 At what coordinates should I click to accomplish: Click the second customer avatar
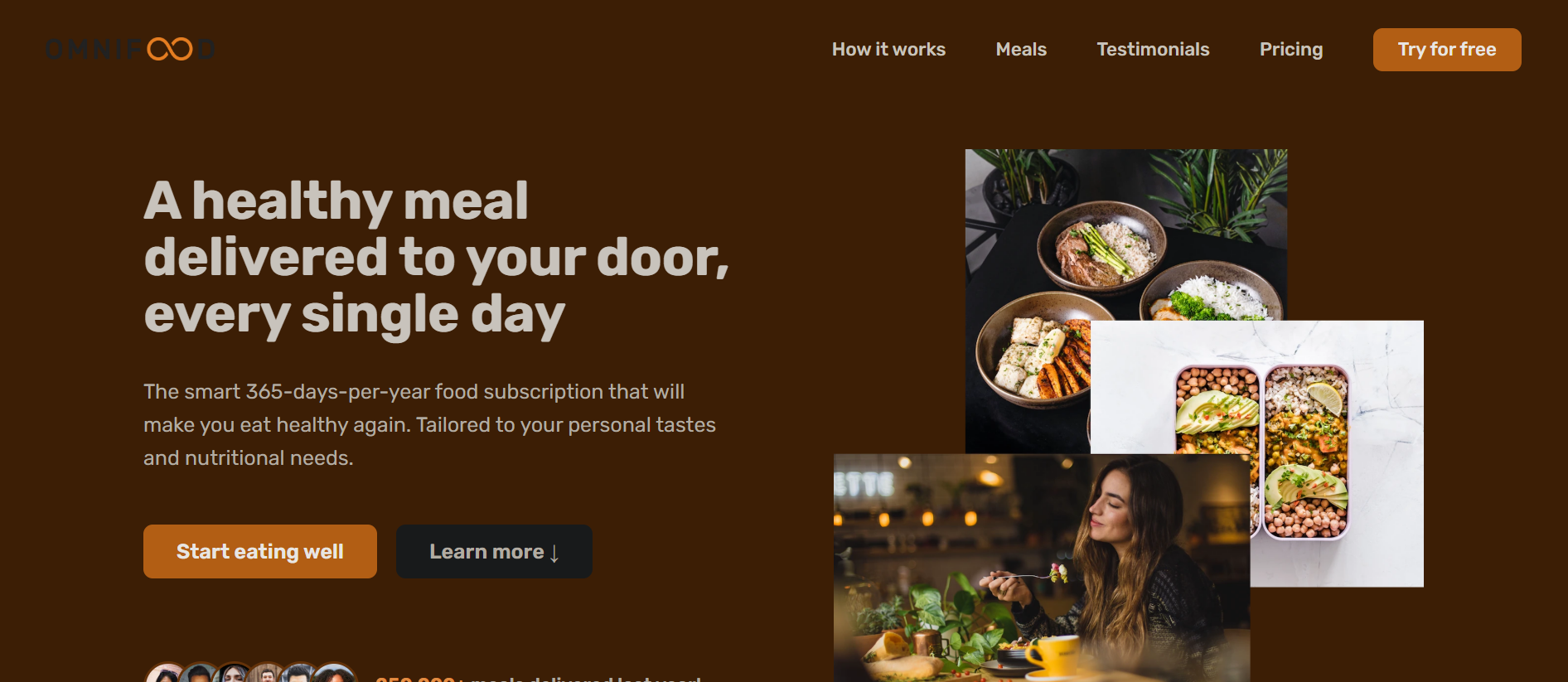(x=201, y=673)
